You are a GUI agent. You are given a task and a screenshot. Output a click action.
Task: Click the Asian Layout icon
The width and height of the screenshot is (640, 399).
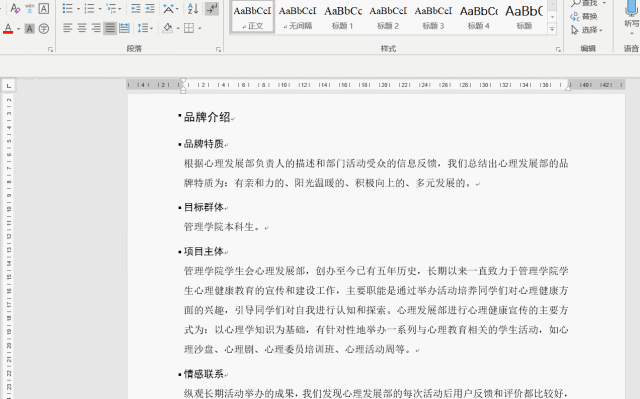click(168, 9)
